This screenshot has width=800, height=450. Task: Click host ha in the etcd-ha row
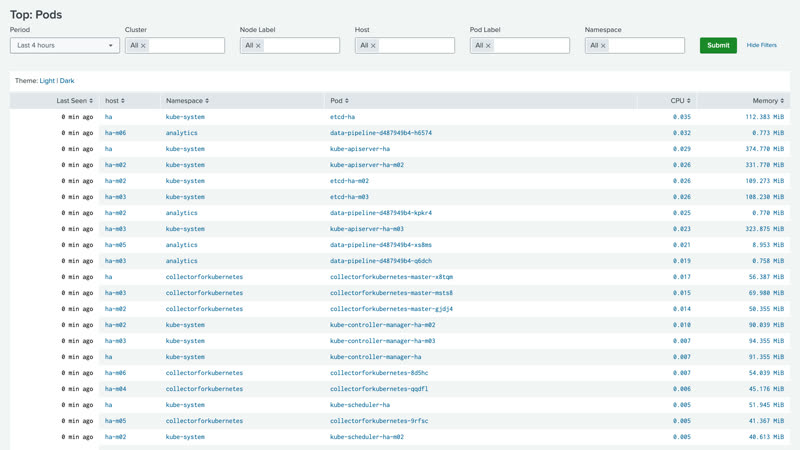coord(108,117)
